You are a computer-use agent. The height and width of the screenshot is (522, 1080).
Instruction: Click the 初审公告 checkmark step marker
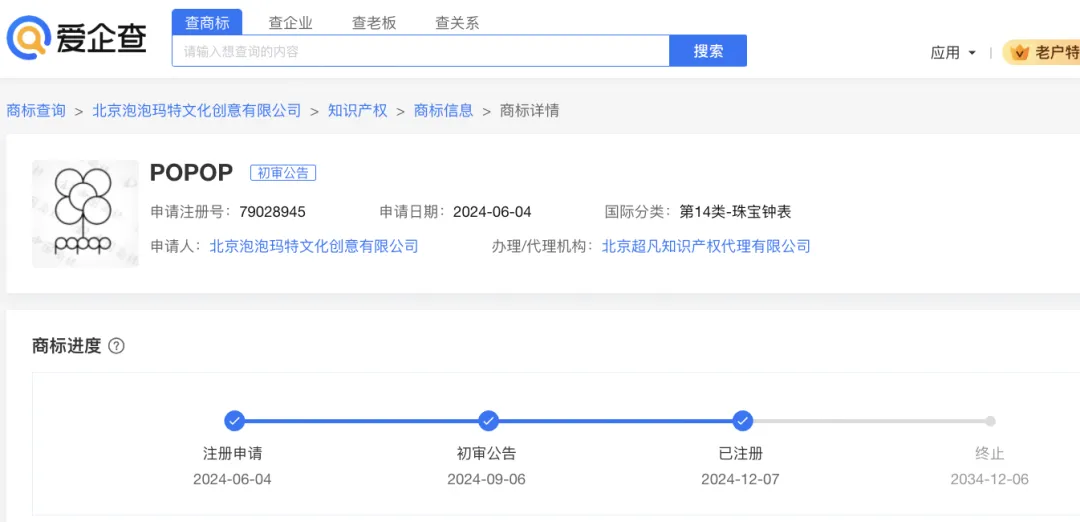pyautogui.click(x=488, y=421)
